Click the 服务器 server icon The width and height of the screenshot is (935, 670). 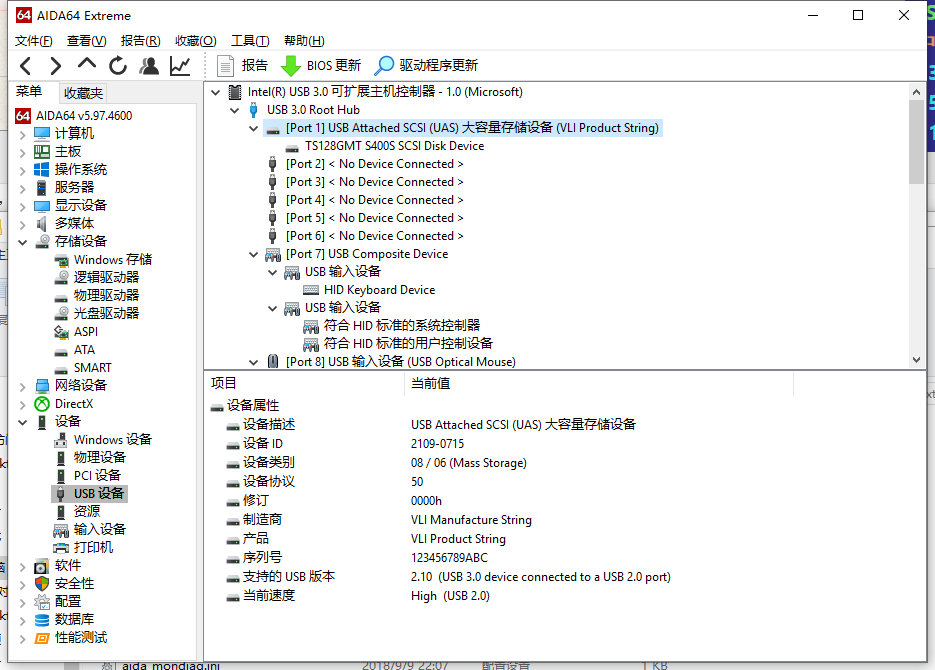coord(42,188)
